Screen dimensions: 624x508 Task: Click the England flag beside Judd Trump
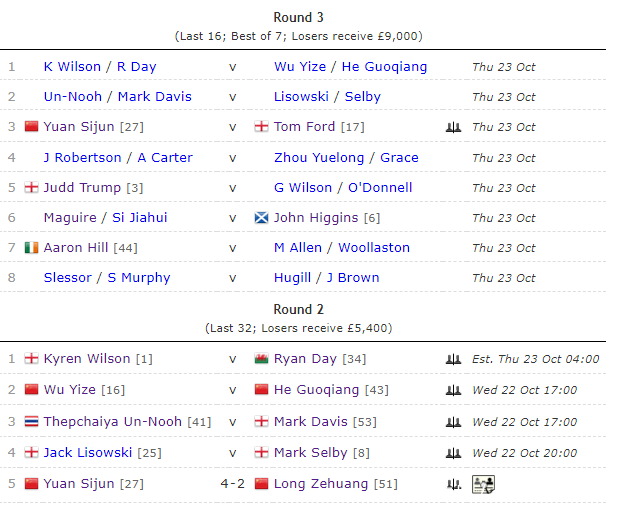[x=31, y=188]
